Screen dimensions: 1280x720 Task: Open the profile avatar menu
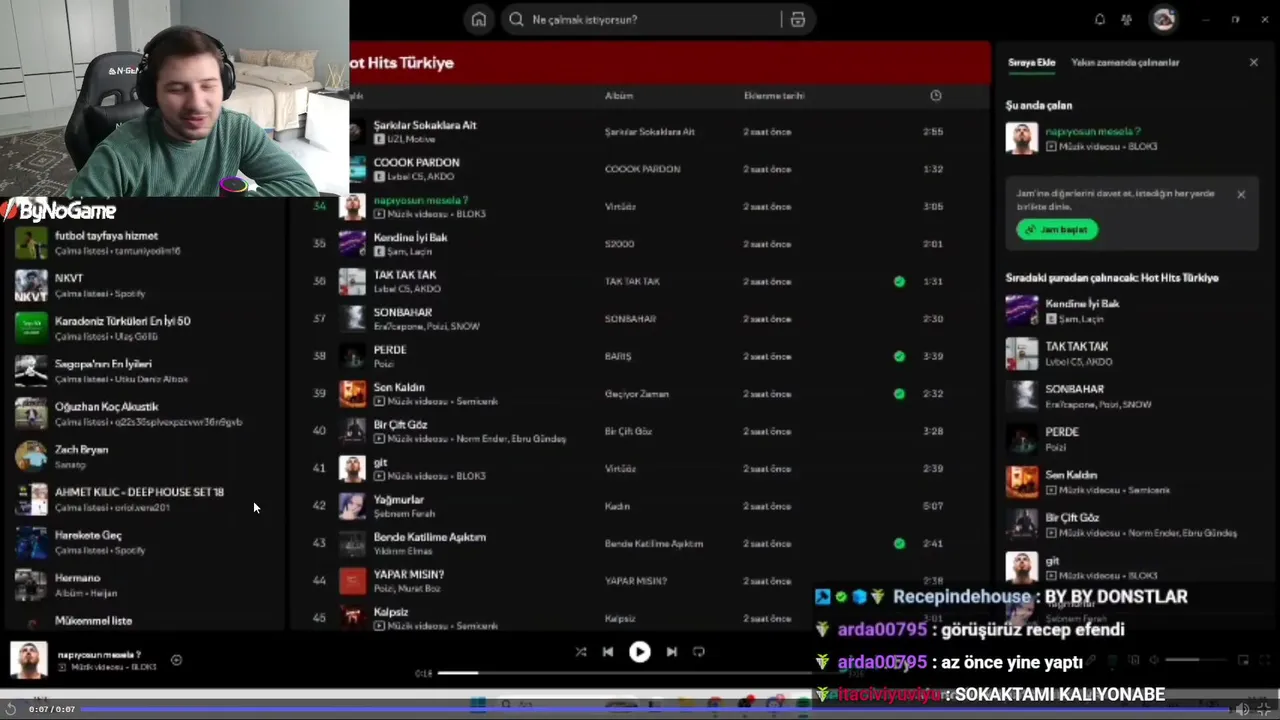tap(1163, 19)
